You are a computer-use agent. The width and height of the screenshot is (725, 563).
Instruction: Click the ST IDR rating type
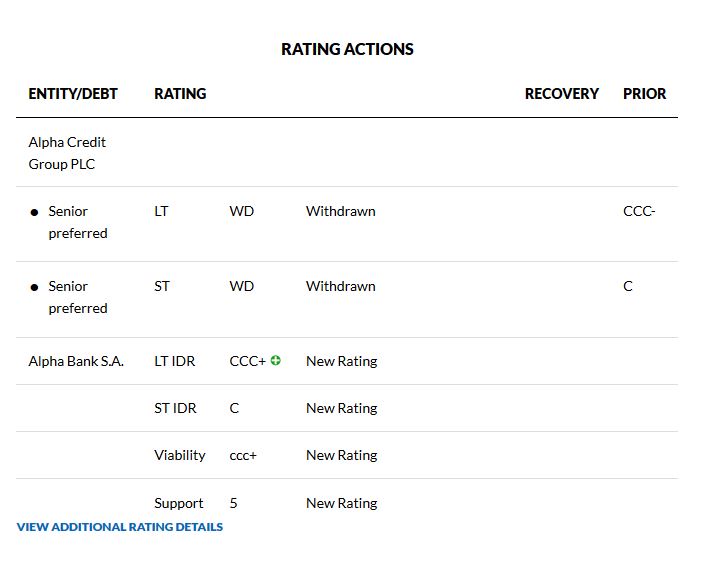coord(175,408)
